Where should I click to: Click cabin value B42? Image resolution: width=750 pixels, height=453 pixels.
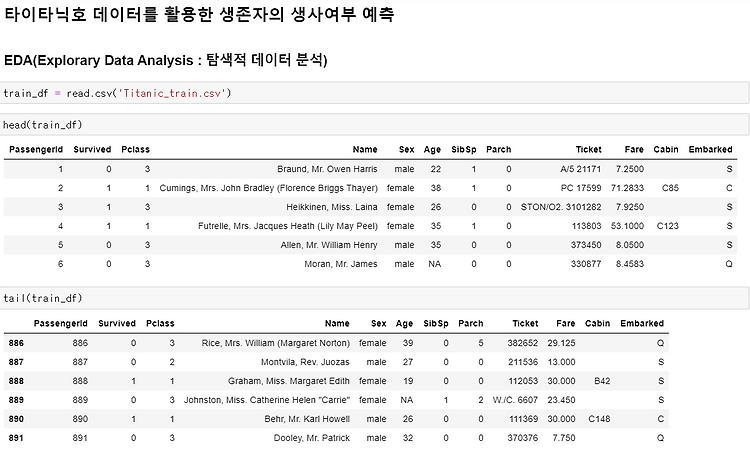pos(602,381)
